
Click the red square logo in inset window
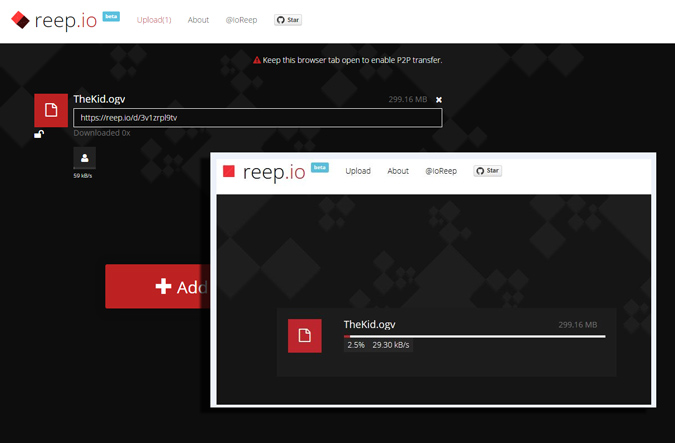click(x=229, y=171)
